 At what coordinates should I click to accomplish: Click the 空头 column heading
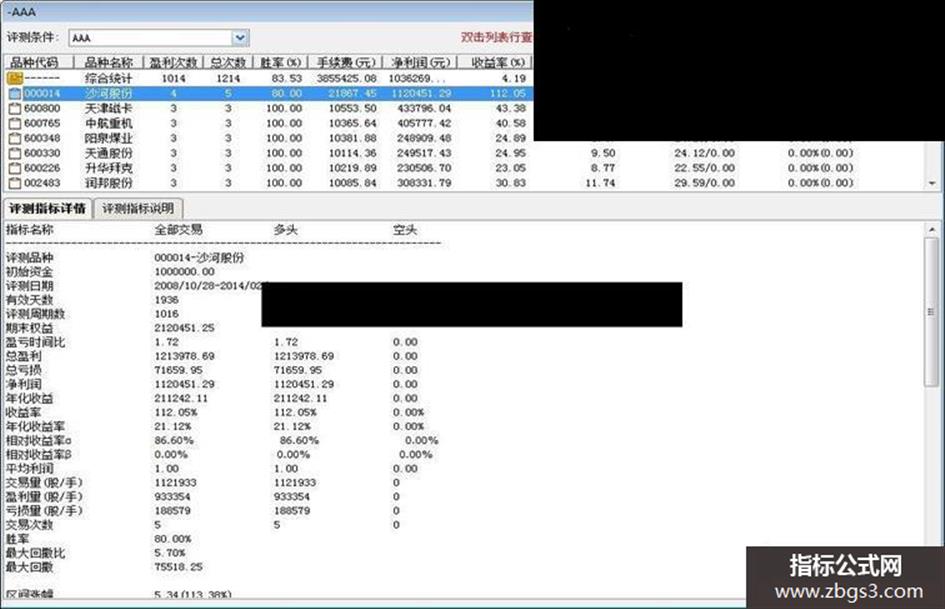click(x=404, y=230)
